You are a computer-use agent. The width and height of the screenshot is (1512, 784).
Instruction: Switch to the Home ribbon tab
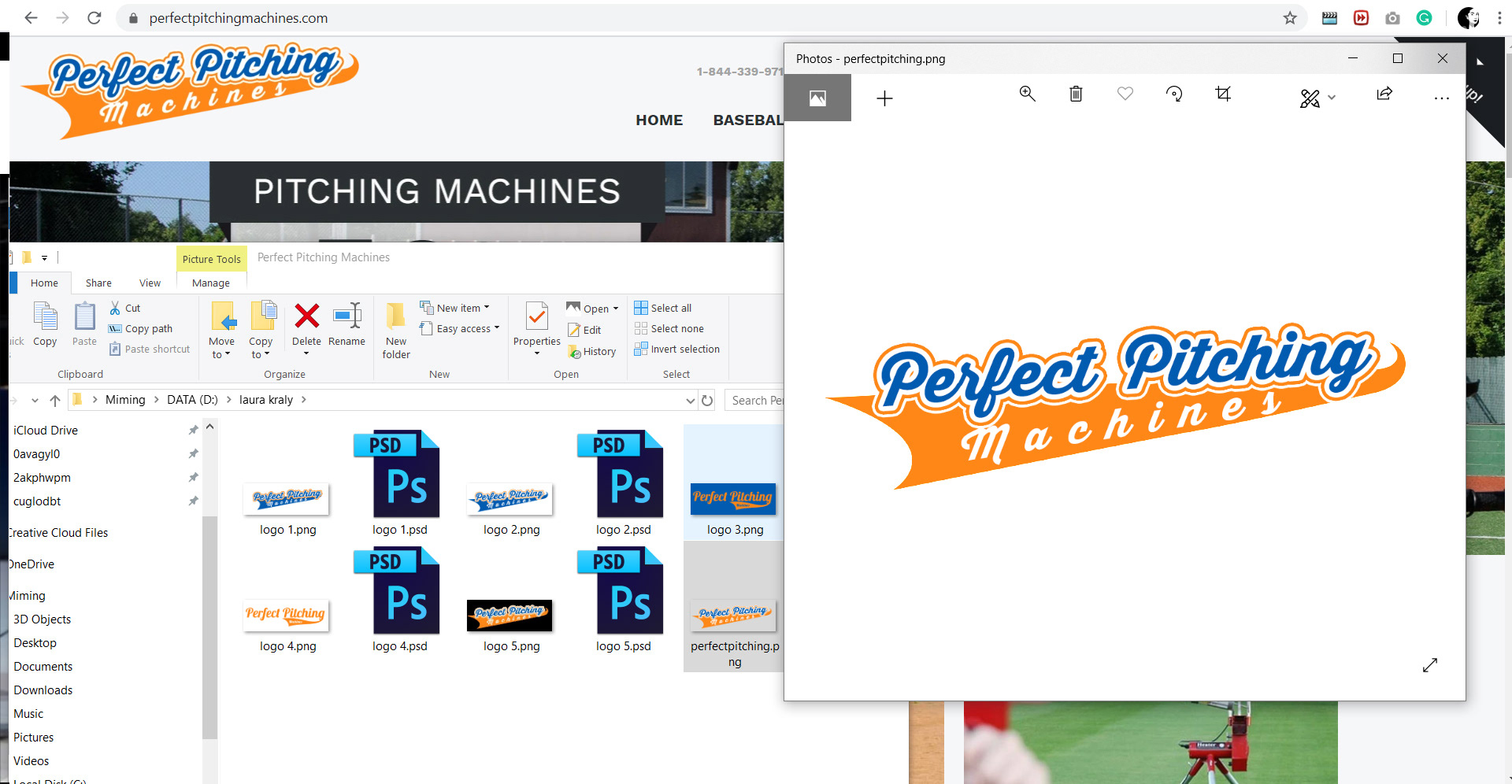tap(44, 283)
